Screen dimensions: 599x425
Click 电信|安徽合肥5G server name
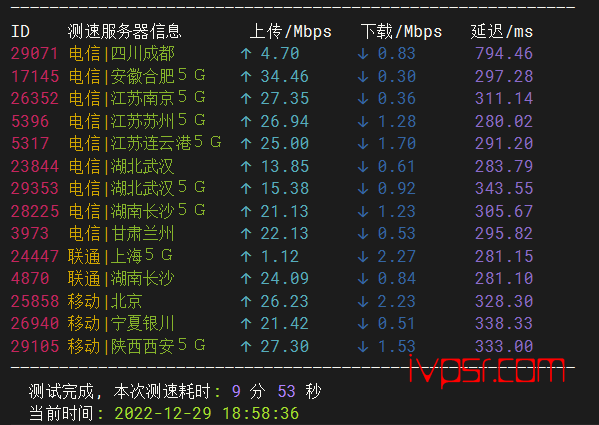point(137,76)
